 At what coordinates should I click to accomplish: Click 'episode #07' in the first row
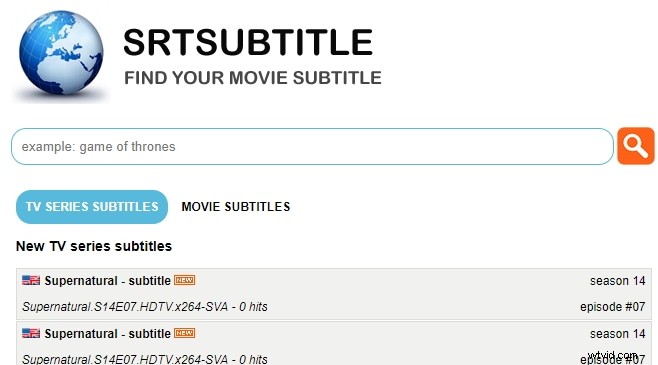613,307
